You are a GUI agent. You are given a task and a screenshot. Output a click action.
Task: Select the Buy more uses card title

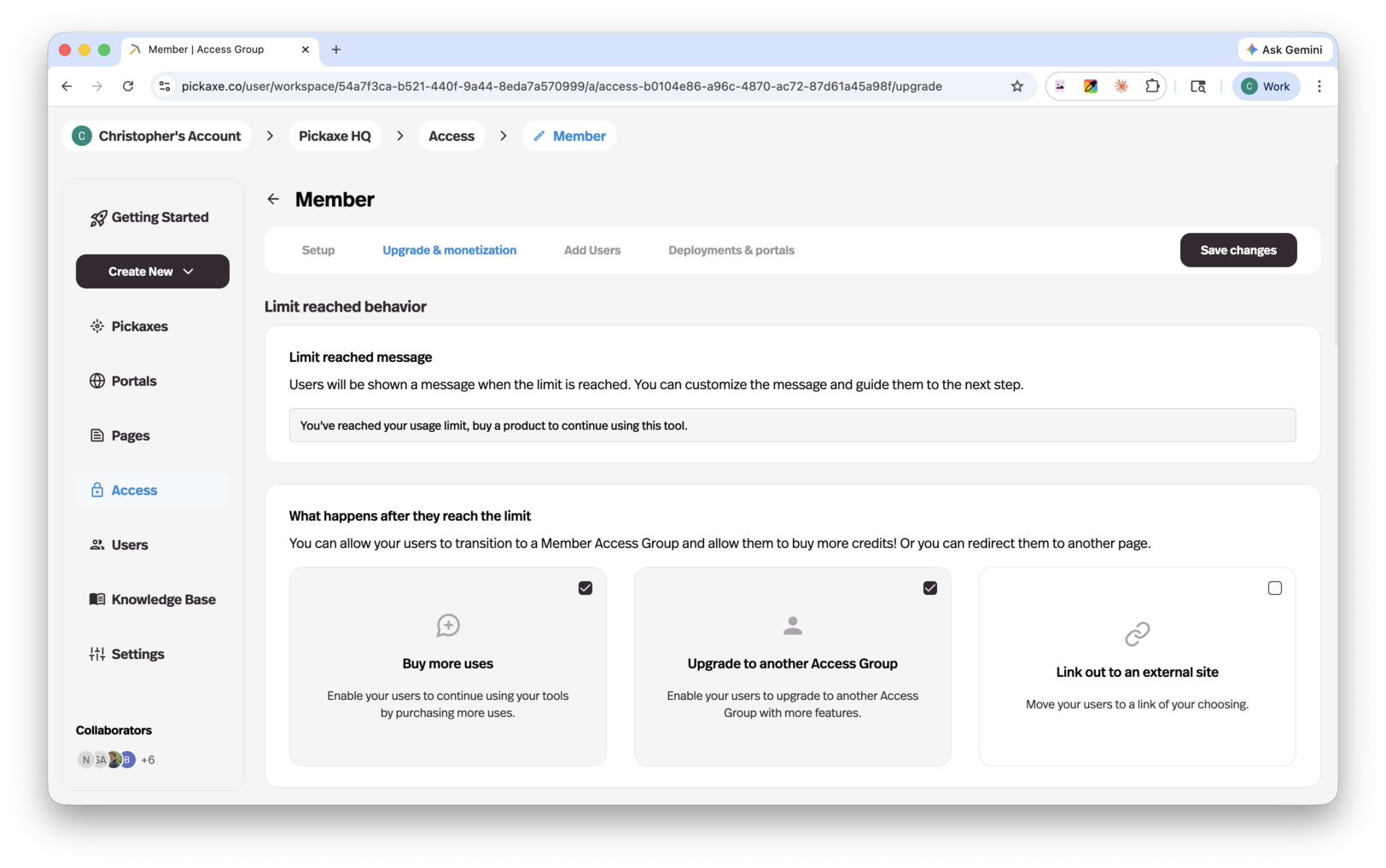pyautogui.click(x=448, y=663)
